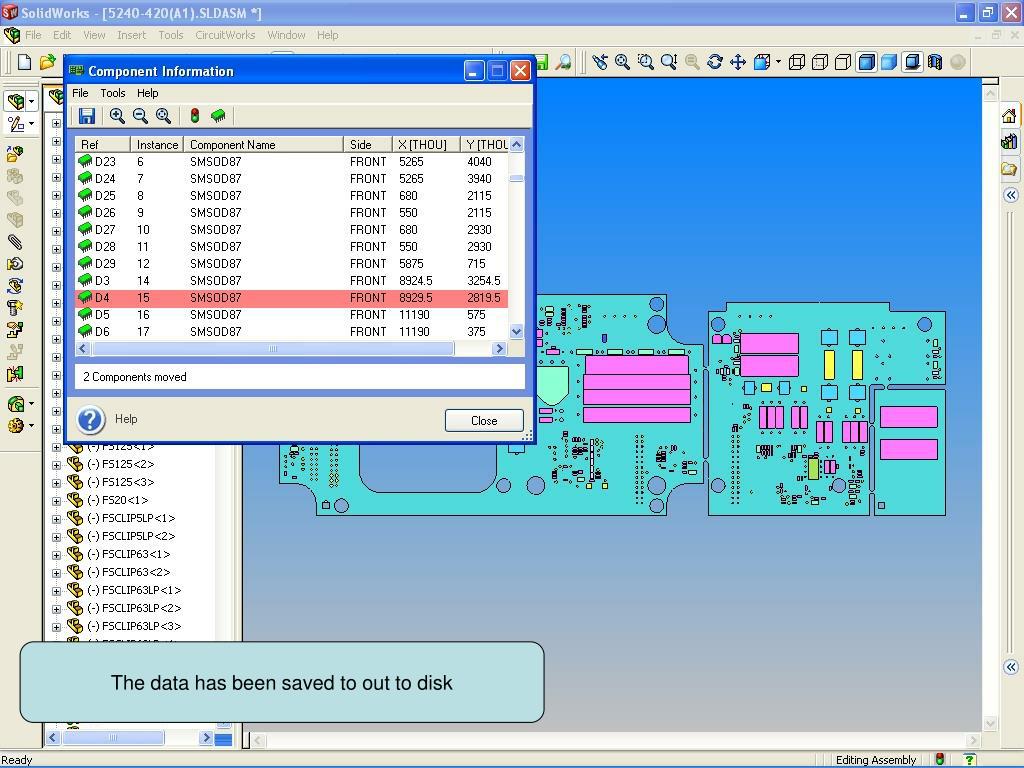The width and height of the screenshot is (1024, 768).
Task: Open the CircuitWorks menu
Action: point(225,35)
